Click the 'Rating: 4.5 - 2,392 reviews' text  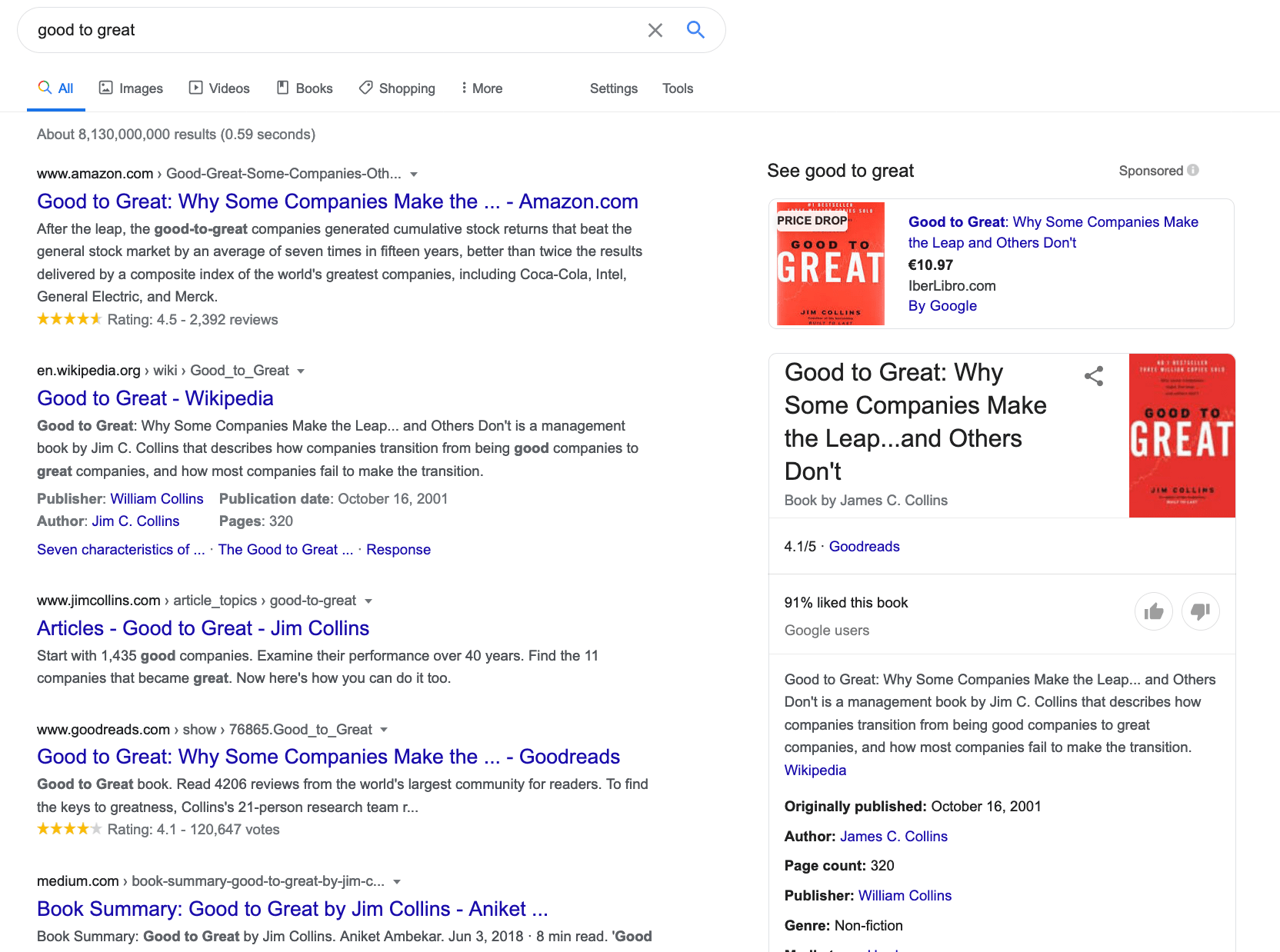coord(192,320)
